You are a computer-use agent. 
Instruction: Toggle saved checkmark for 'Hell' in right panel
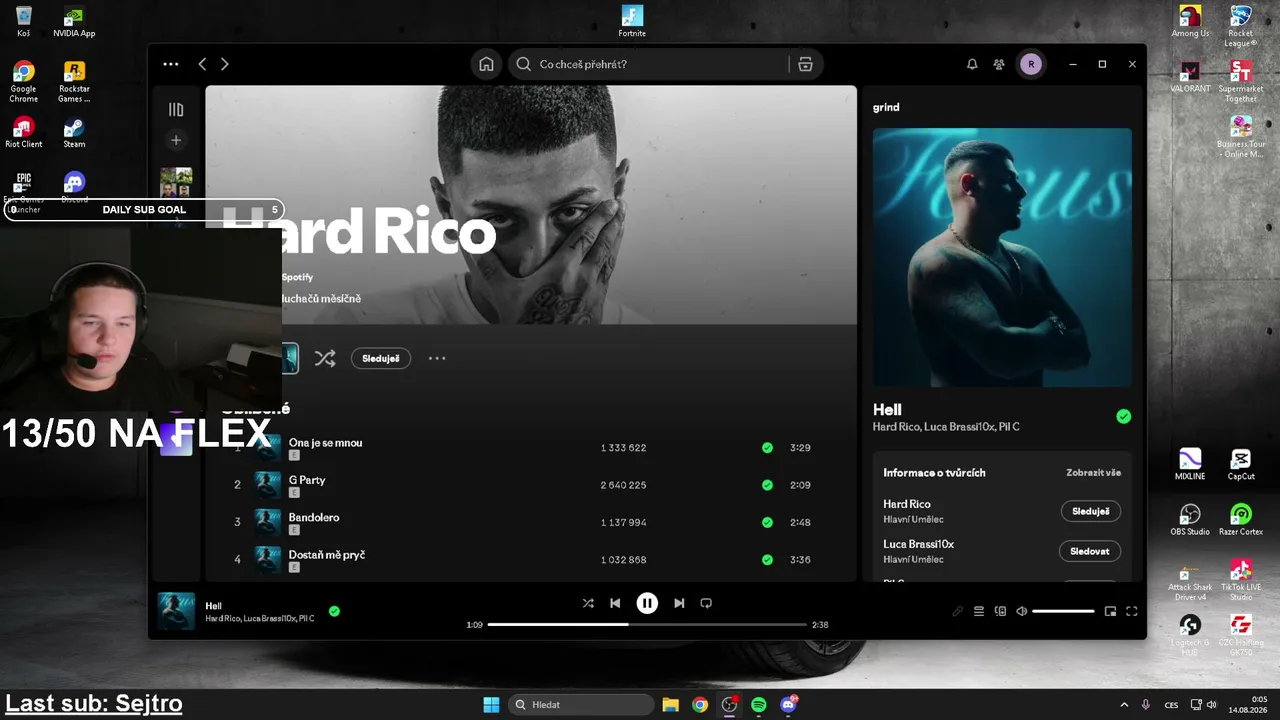click(1124, 416)
